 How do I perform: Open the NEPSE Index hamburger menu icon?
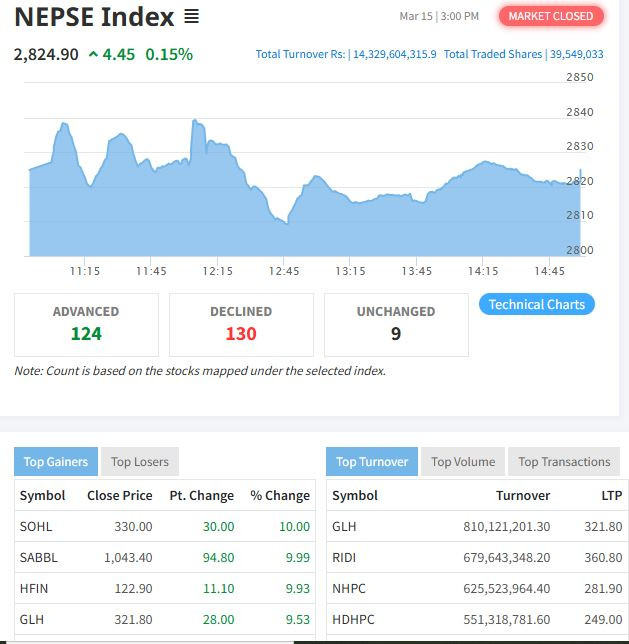click(191, 17)
